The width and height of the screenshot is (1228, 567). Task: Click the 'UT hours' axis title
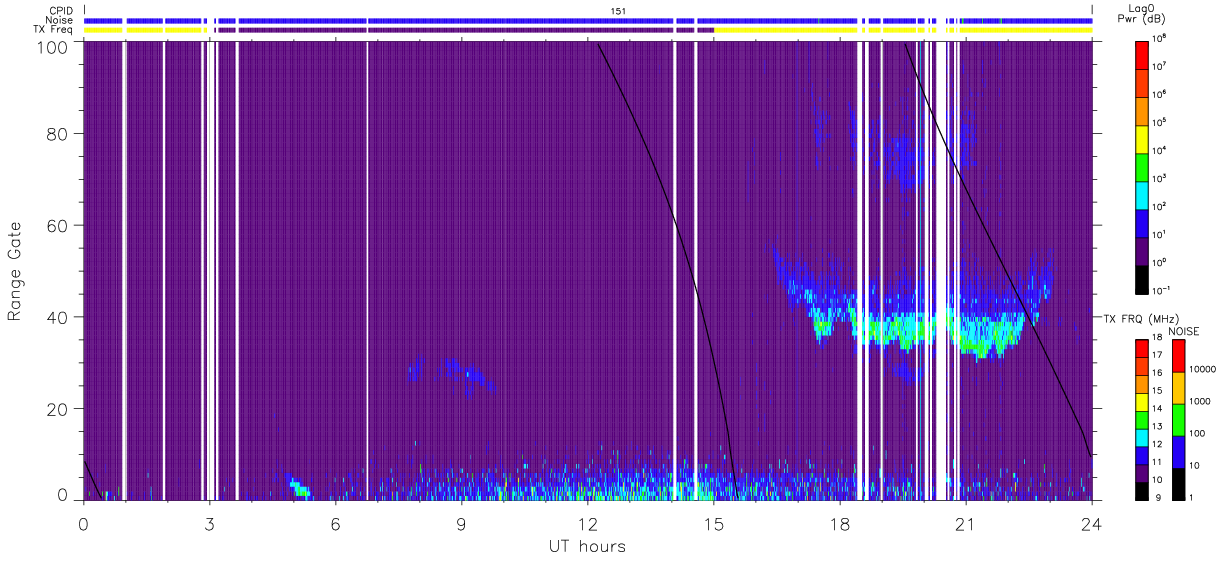coord(587,546)
